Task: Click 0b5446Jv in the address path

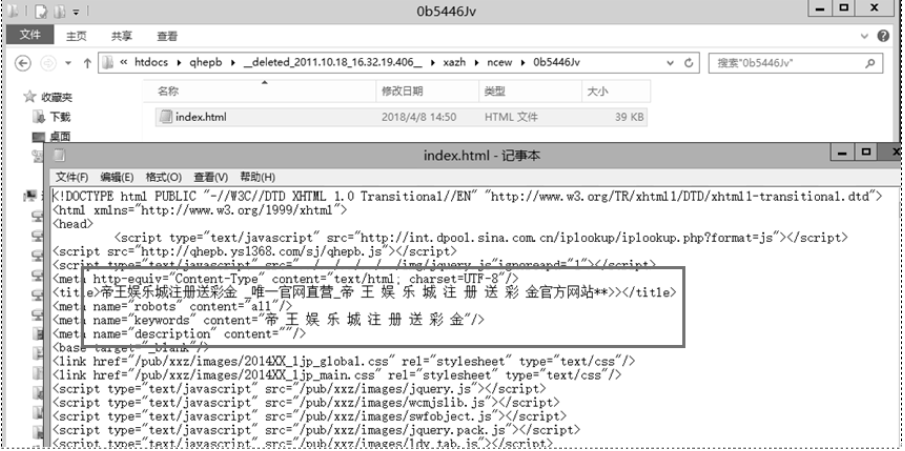Action: 556,62
